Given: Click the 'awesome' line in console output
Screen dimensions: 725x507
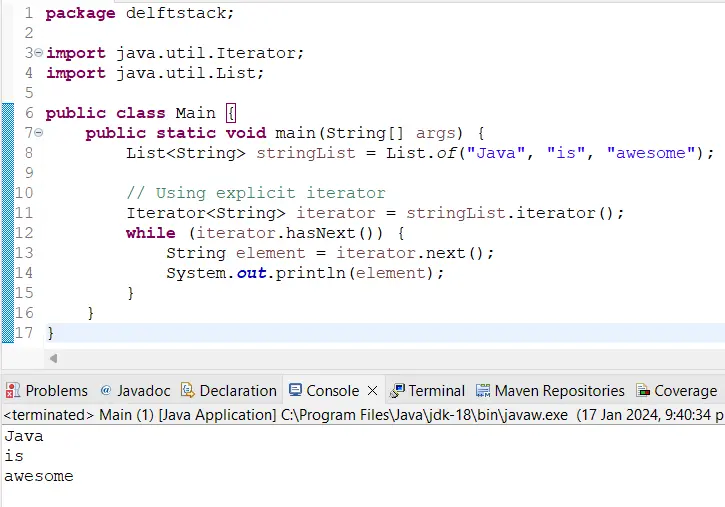Looking at the screenshot, I should click(x=39, y=476).
